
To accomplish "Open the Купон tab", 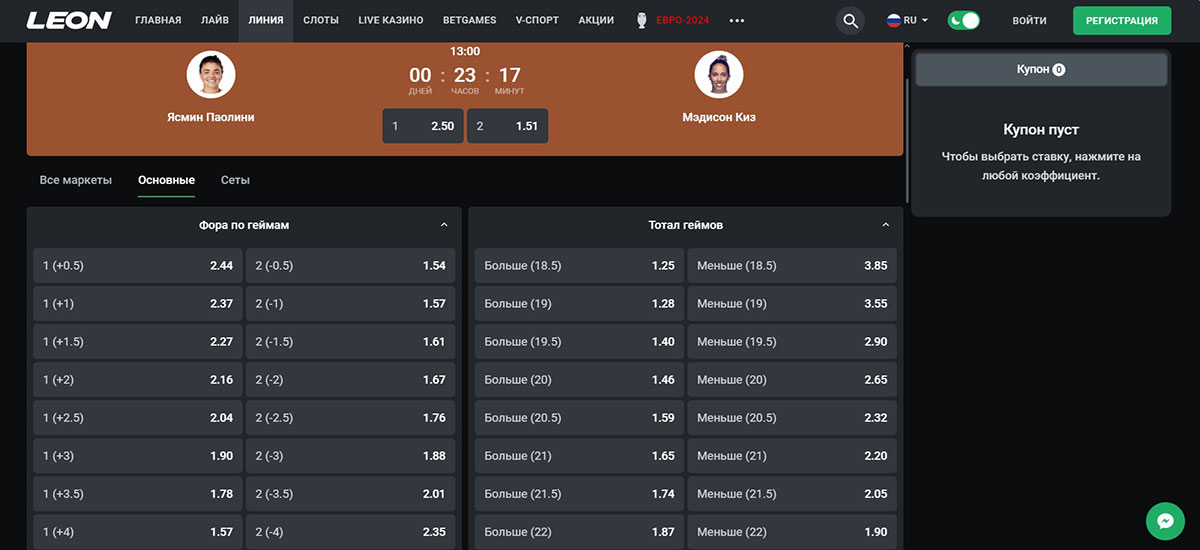I will tap(1041, 70).
